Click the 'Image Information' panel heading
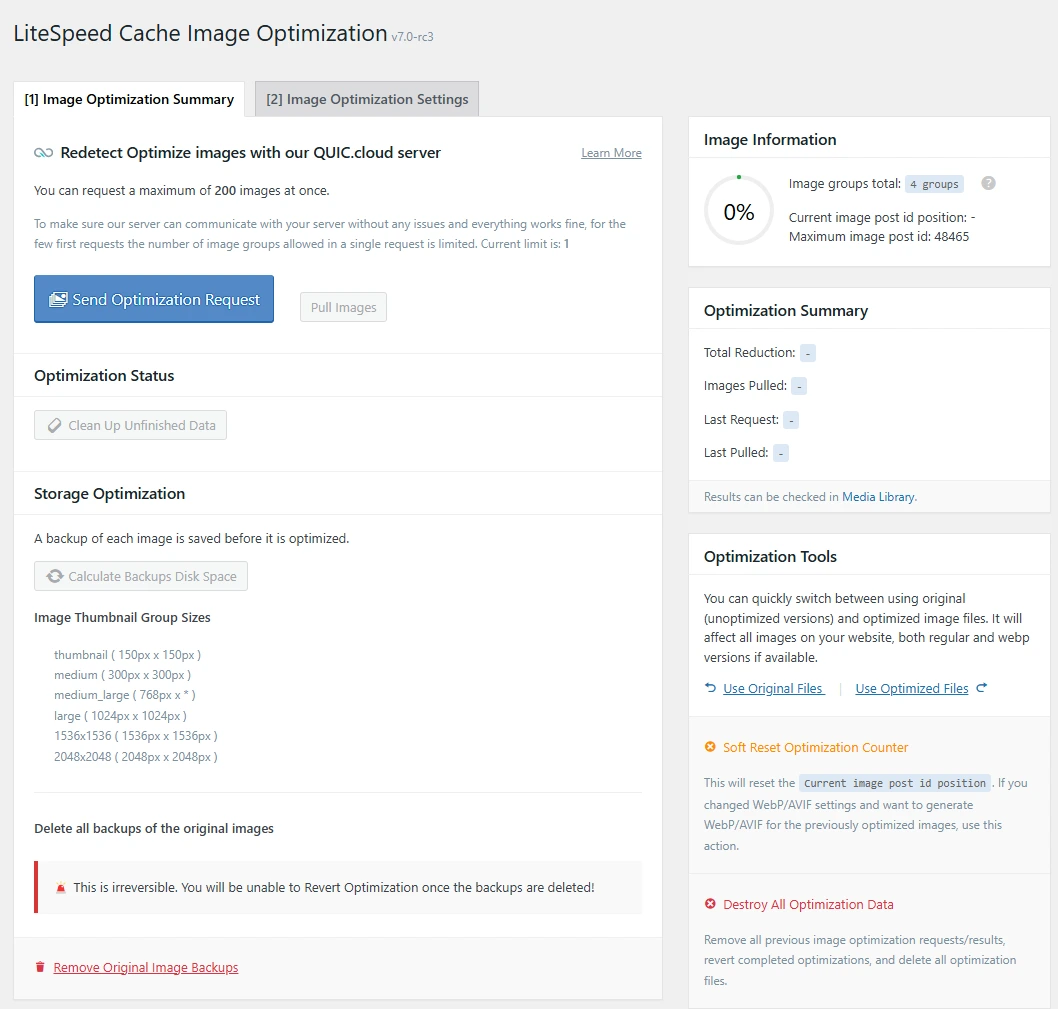Screen dimensions: 1058x1009 [770, 140]
